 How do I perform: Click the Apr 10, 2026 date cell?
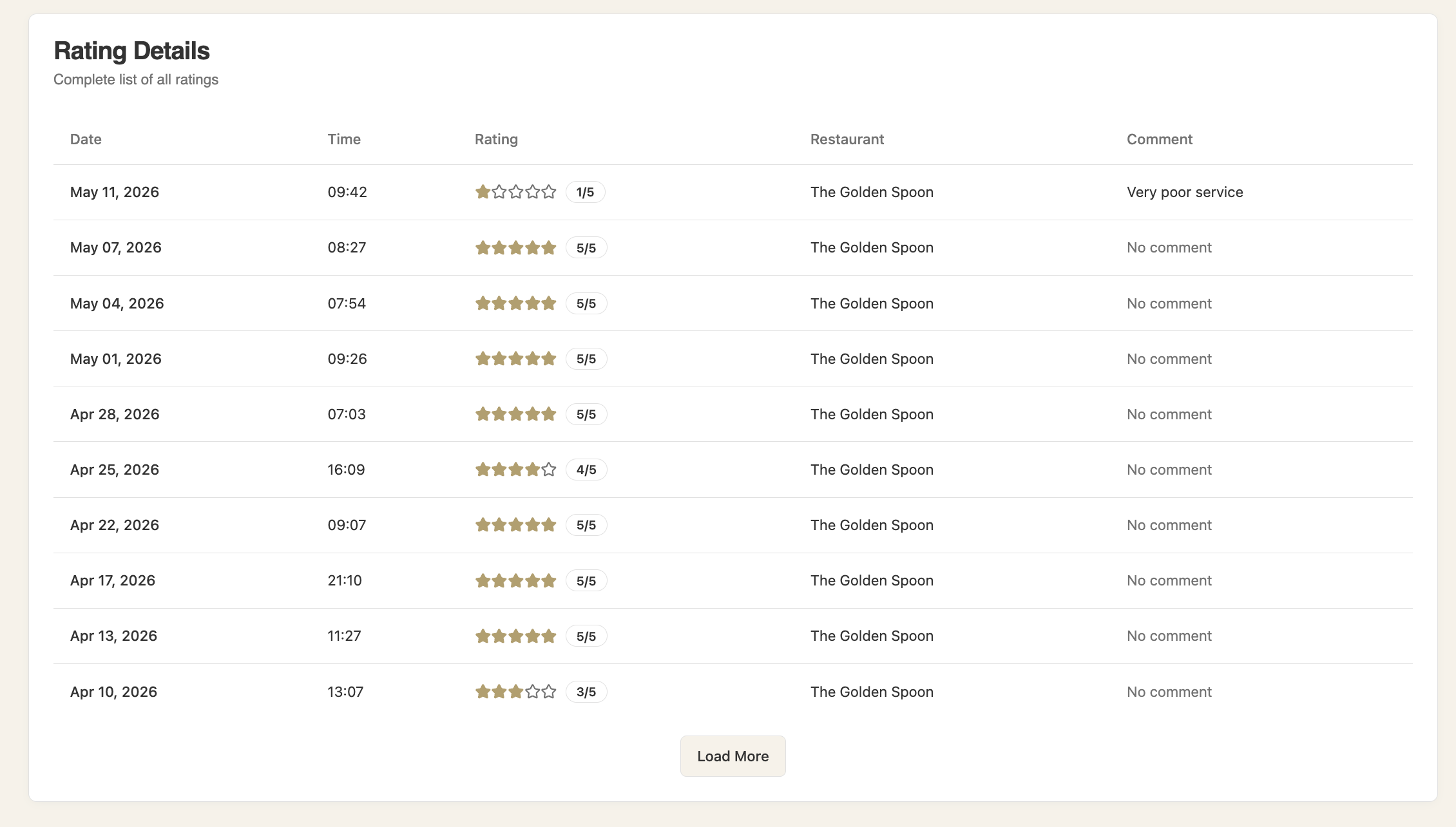click(x=113, y=692)
